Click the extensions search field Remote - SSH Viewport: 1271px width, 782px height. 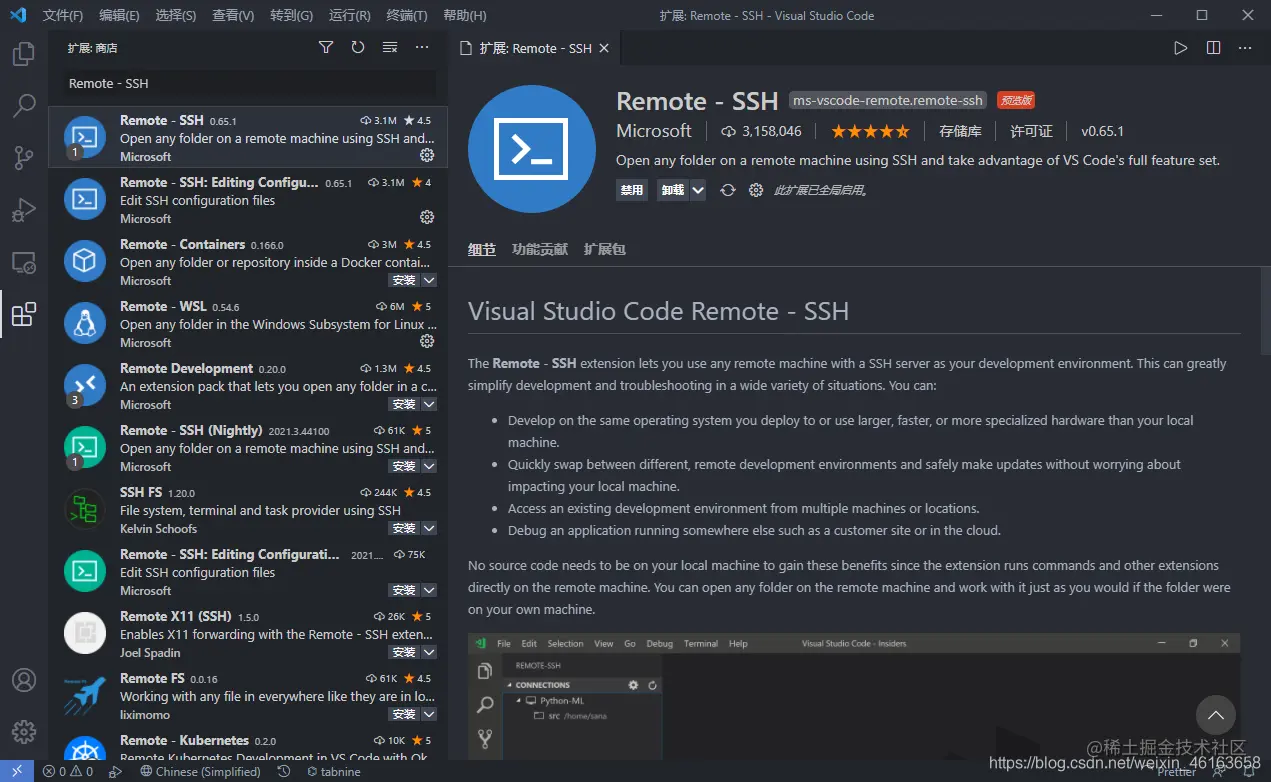(x=248, y=83)
